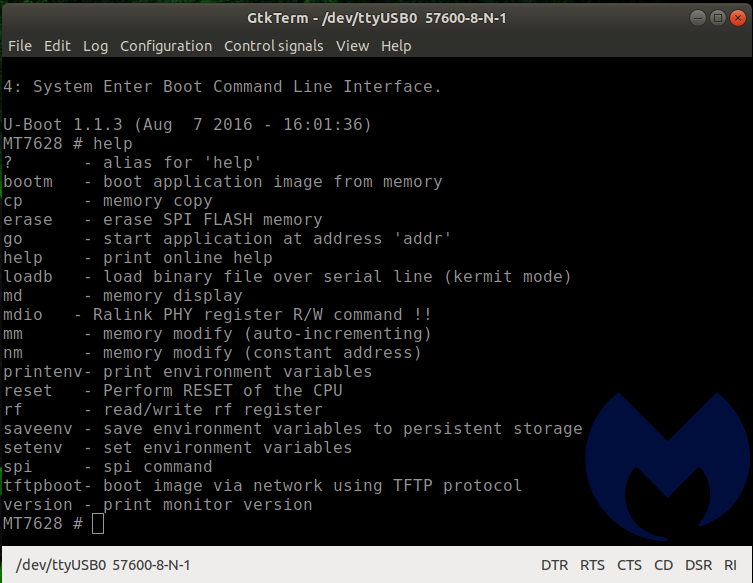The image size is (753, 583).
Task: Click the RI signal indicator
Action: click(x=730, y=565)
